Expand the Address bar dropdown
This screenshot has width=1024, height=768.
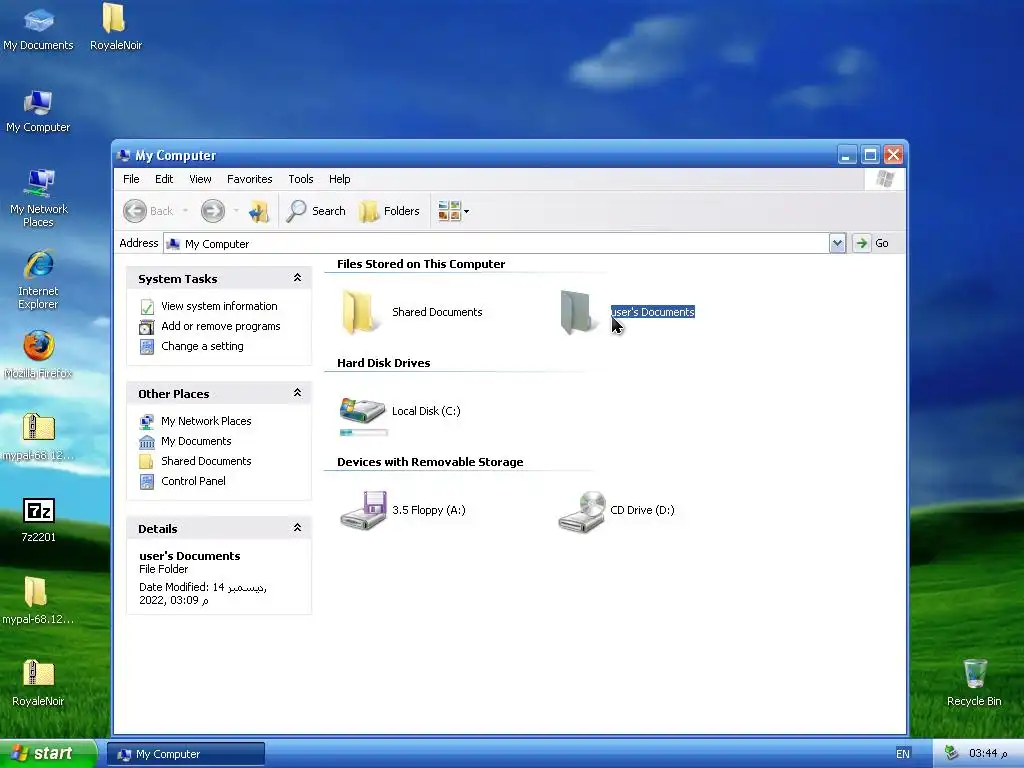point(837,244)
